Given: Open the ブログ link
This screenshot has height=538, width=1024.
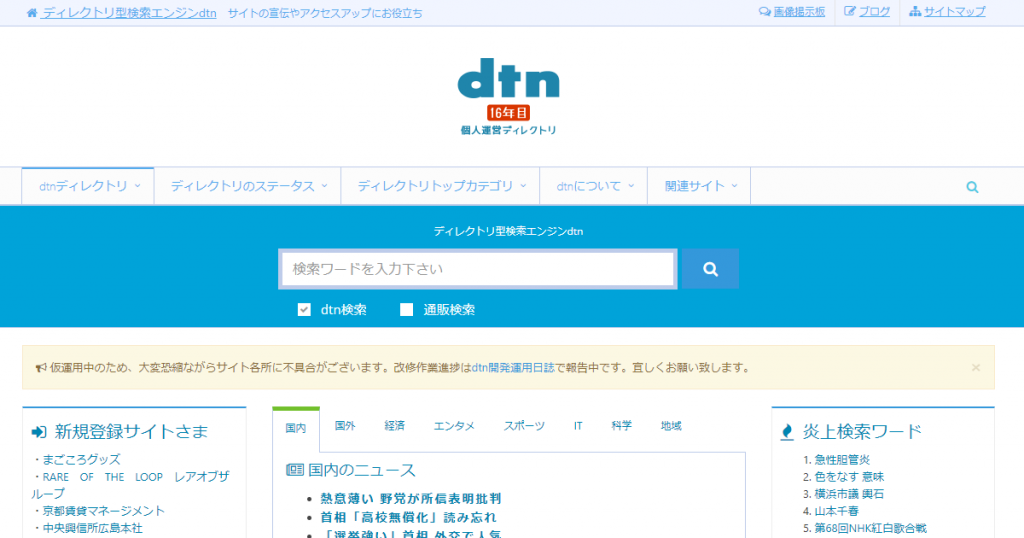Looking at the screenshot, I should [x=867, y=12].
